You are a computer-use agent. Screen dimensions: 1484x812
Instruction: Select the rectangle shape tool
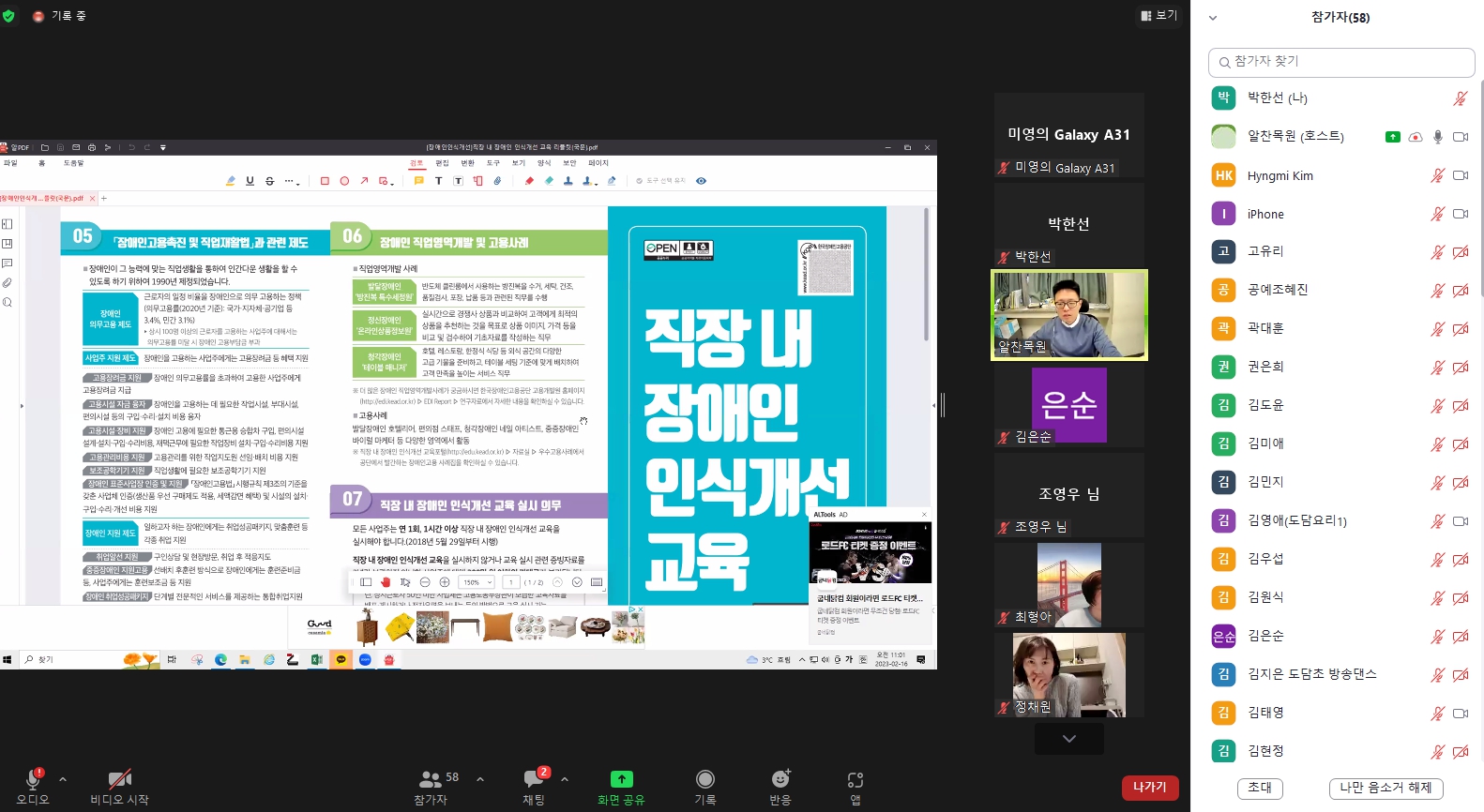(325, 181)
